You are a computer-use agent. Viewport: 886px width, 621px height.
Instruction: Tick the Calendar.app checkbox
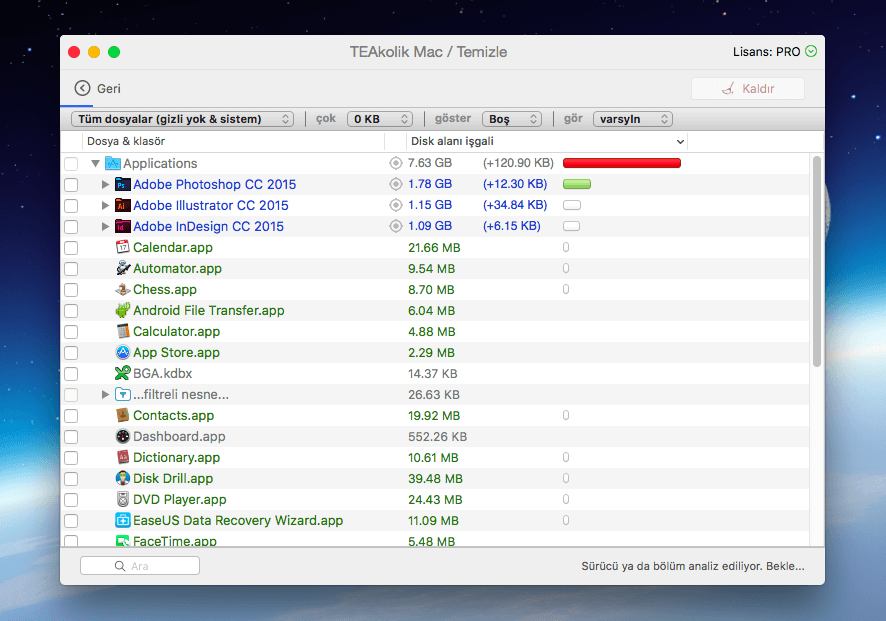pos(71,247)
